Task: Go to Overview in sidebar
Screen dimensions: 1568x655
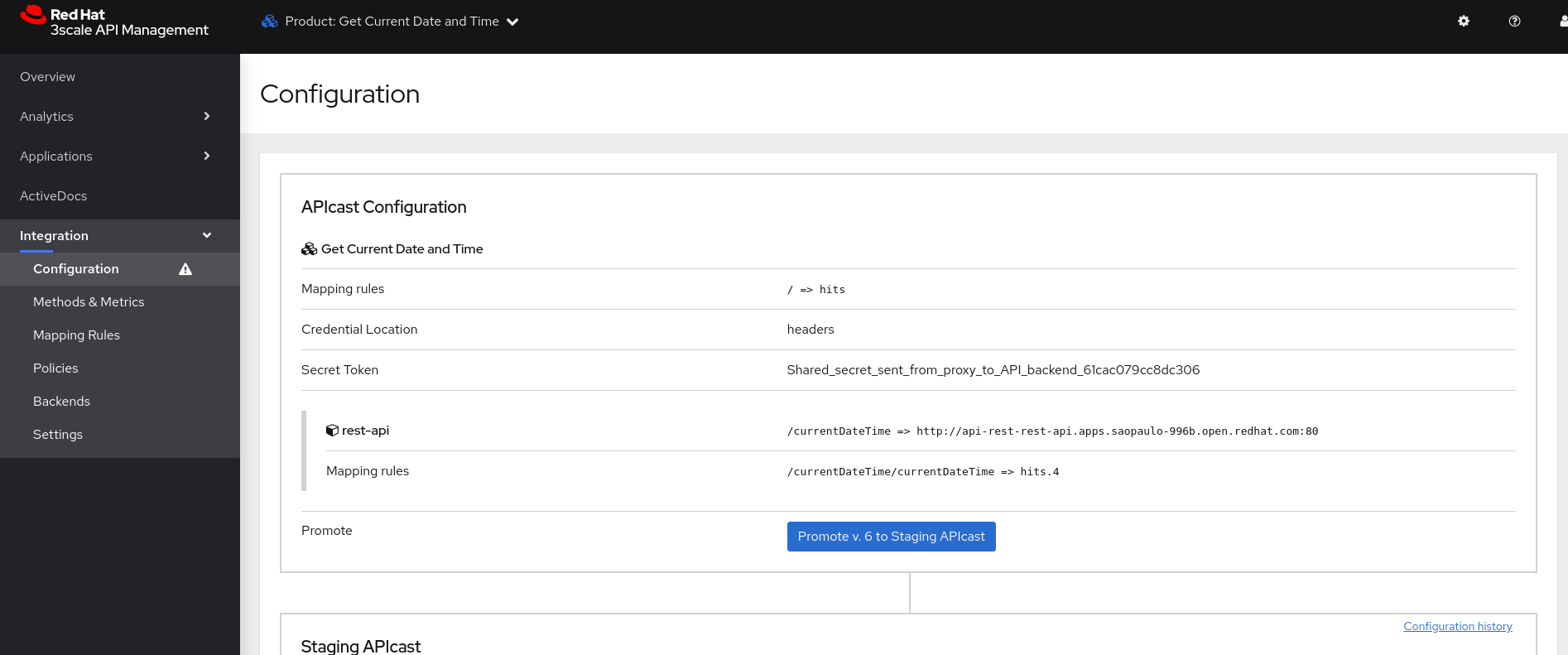Action: point(120,77)
